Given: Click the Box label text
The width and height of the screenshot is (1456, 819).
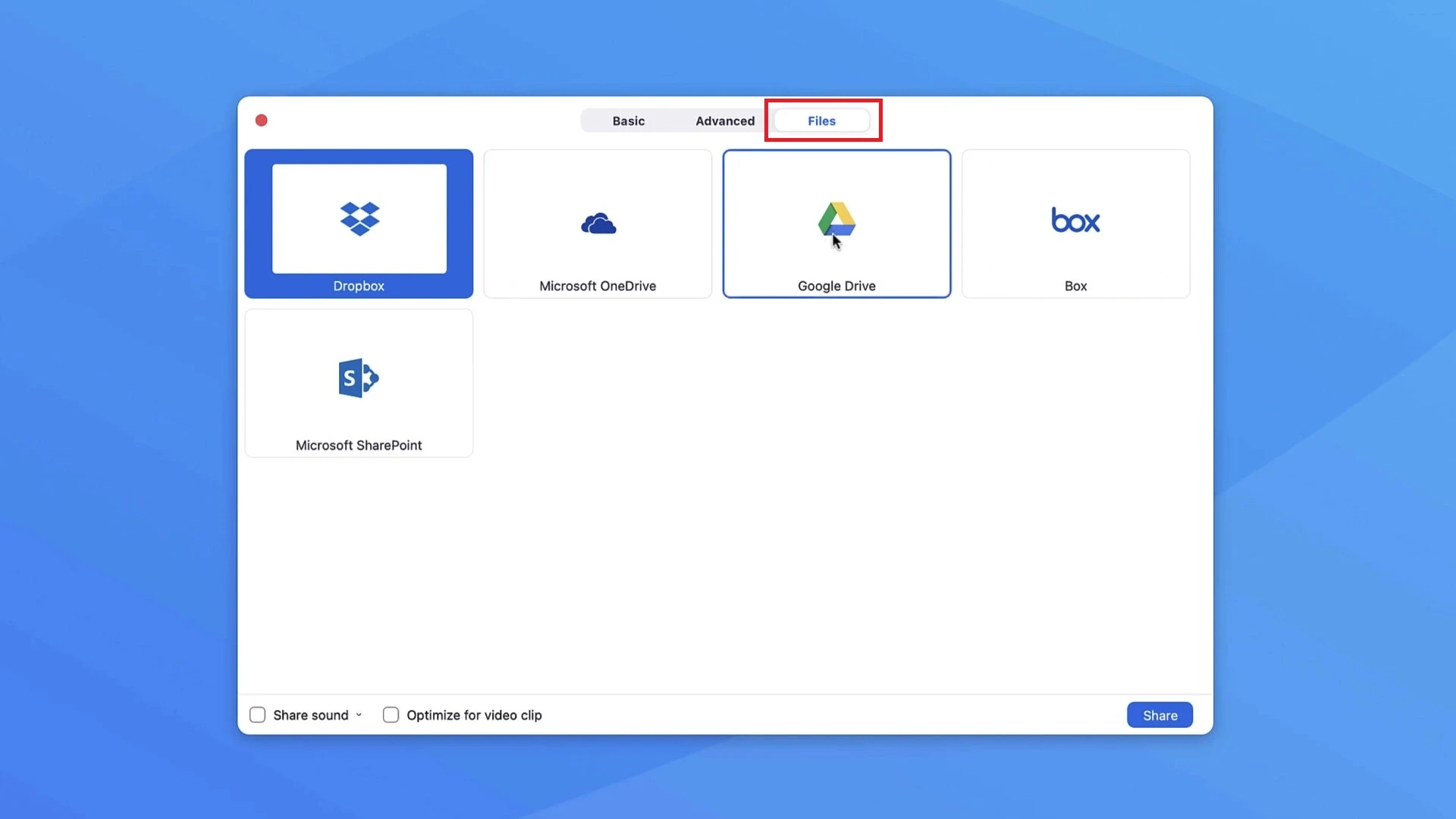Looking at the screenshot, I should point(1075,286).
